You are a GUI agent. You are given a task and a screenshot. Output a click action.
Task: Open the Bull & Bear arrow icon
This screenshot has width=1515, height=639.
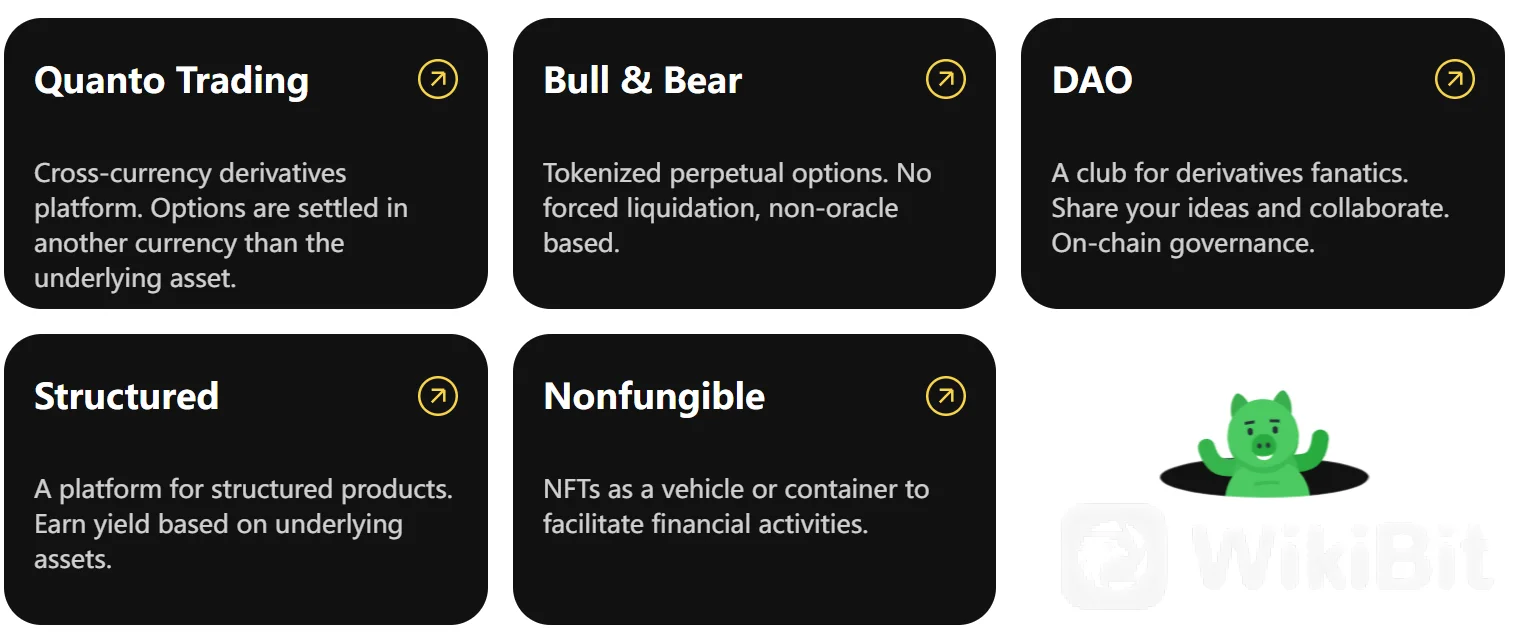[946, 79]
